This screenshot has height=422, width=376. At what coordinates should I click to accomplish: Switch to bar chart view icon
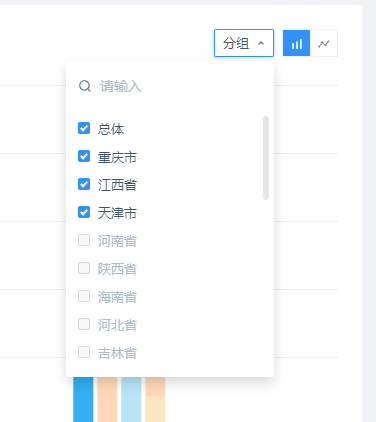[296, 43]
